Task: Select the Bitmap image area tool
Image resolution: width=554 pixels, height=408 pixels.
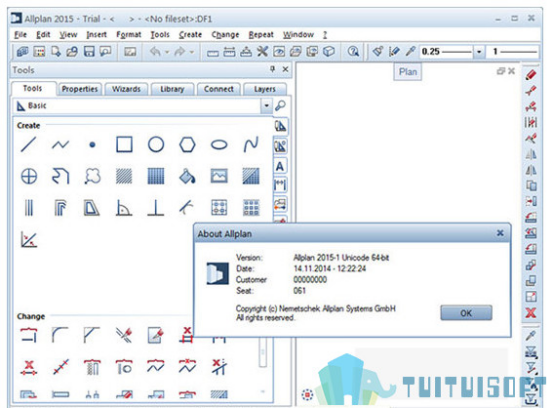Action: click(219, 176)
